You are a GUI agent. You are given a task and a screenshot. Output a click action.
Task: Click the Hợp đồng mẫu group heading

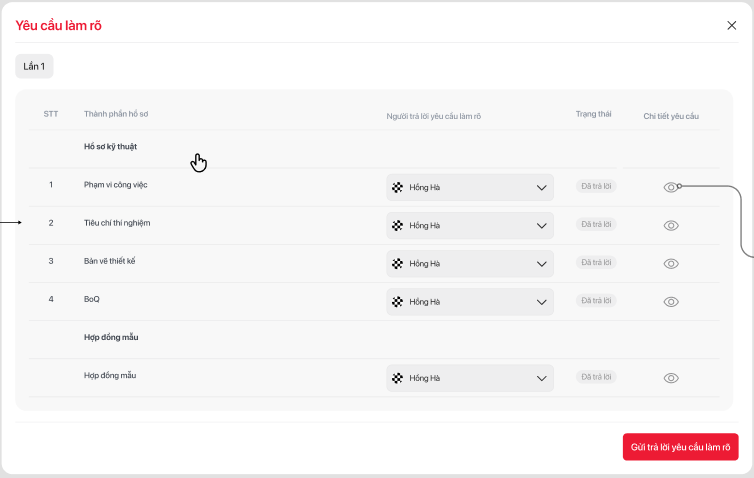pos(111,337)
